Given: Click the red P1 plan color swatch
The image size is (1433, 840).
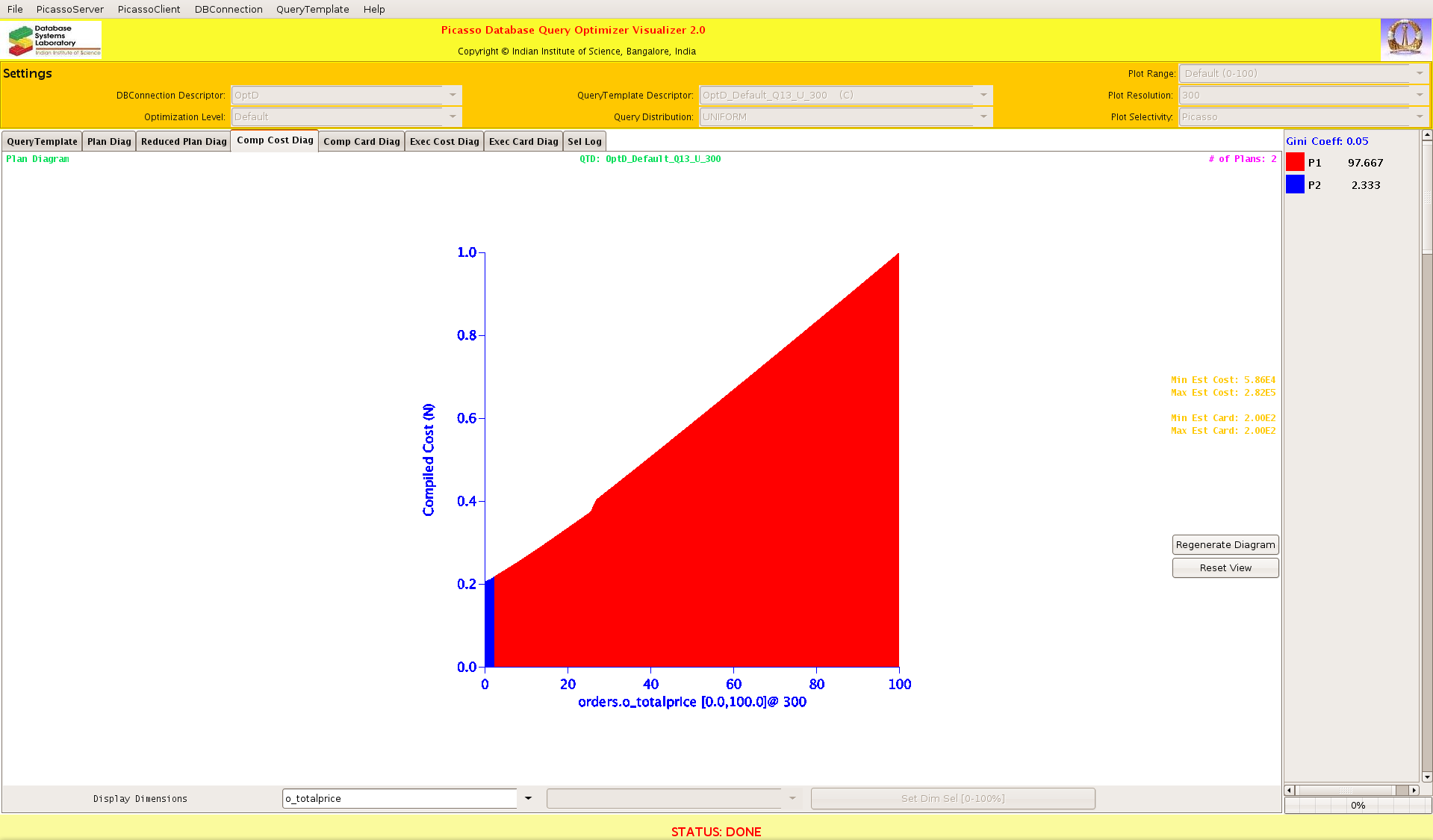Looking at the screenshot, I should tap(1295, 163).
